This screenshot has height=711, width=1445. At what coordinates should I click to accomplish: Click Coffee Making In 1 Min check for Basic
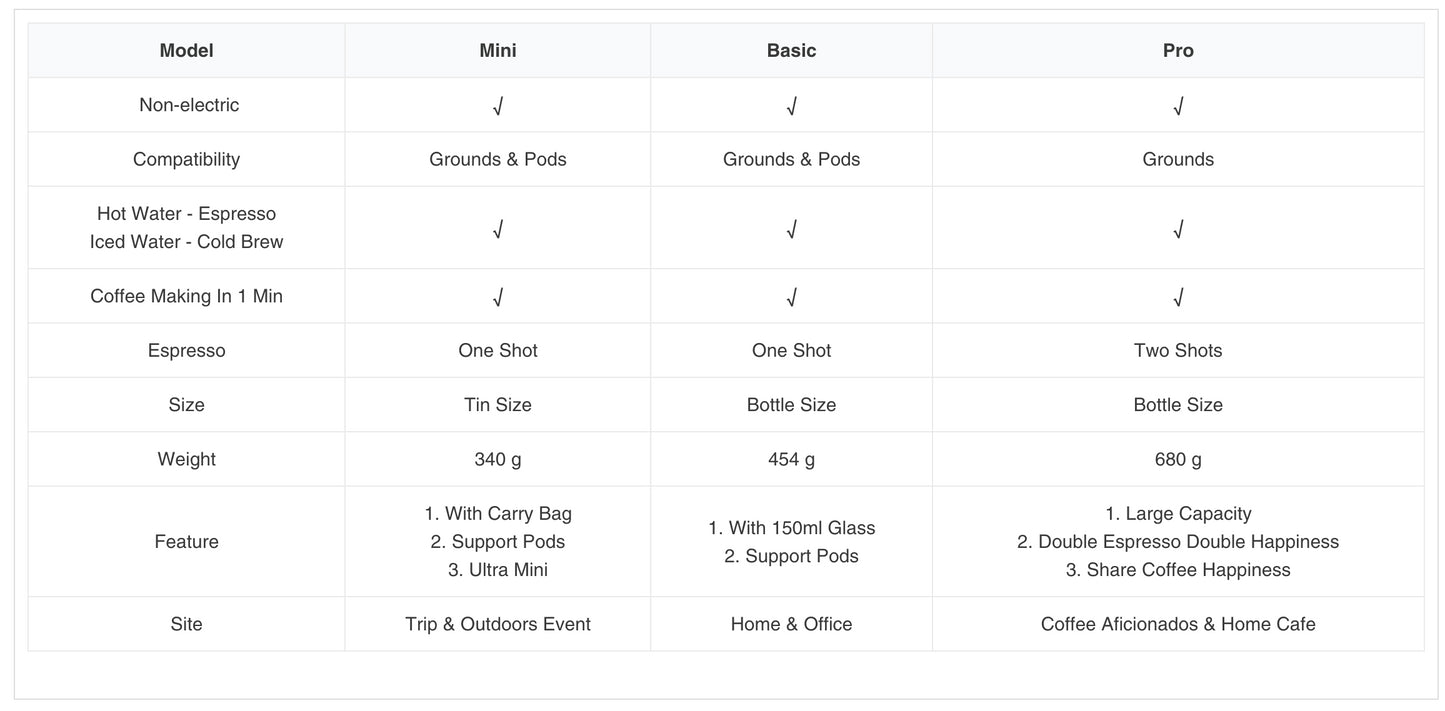click(x=791, y=297)
